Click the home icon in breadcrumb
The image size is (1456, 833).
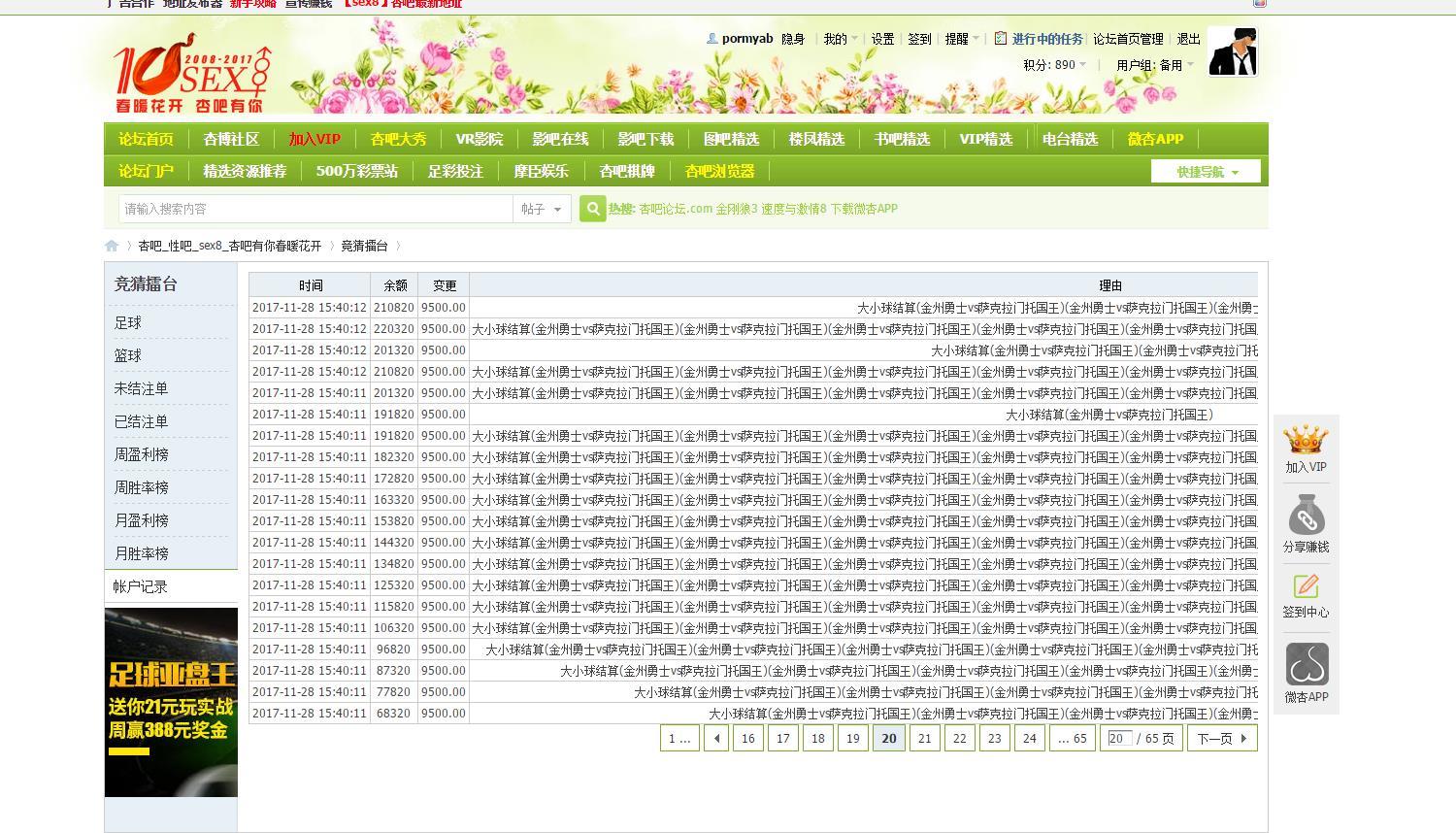click(112, 246)
